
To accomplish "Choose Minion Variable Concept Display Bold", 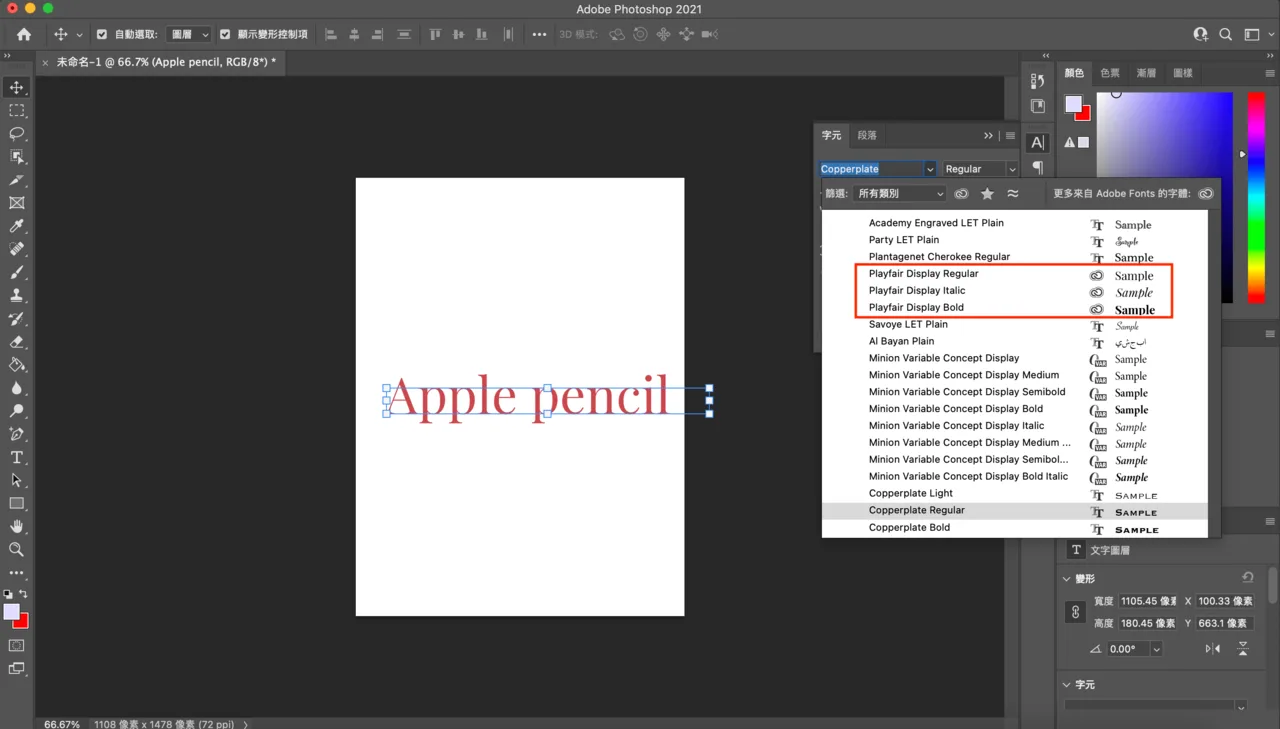I will click(1014, 409).
